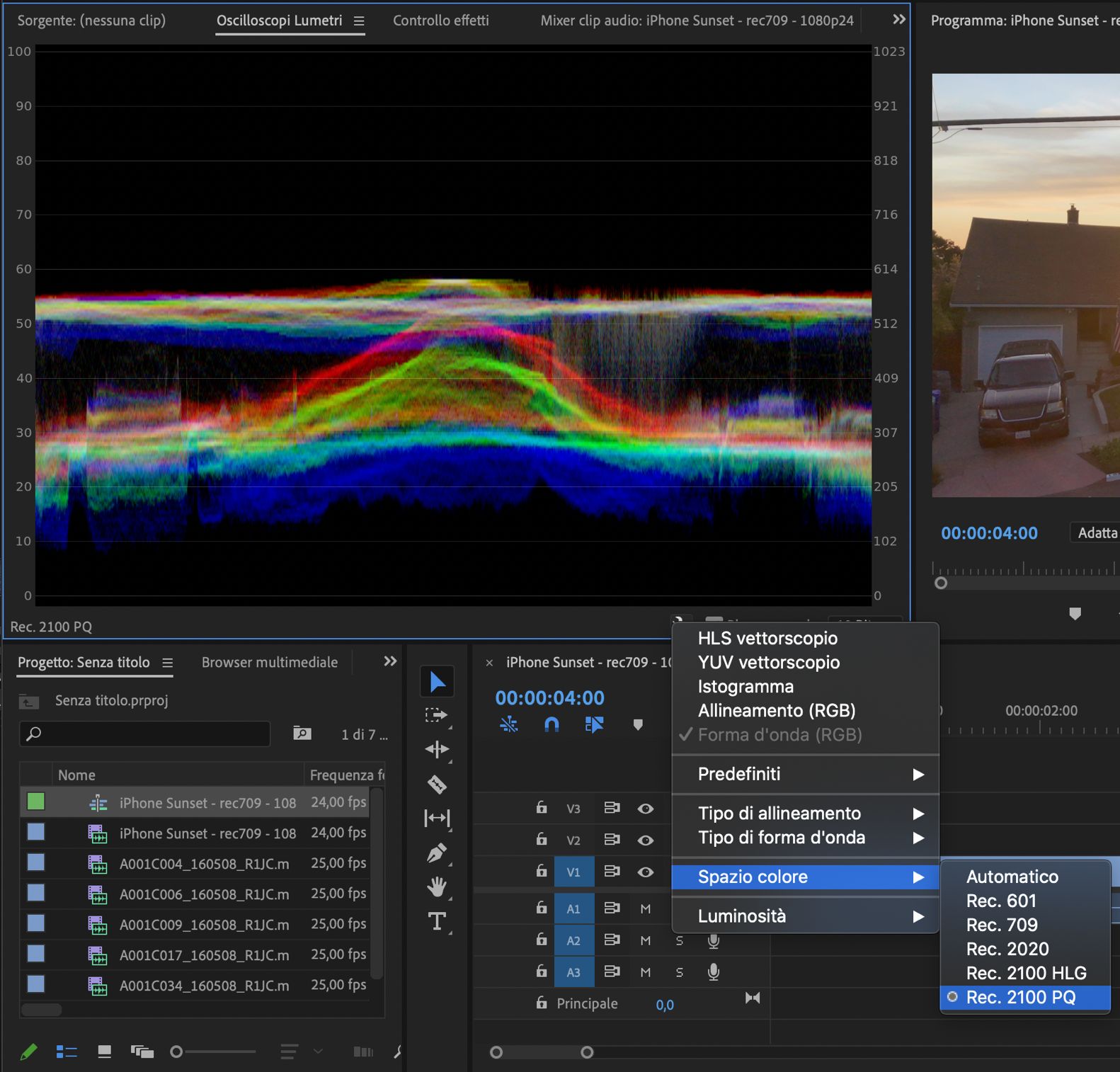Select the Razor tool

437,784
